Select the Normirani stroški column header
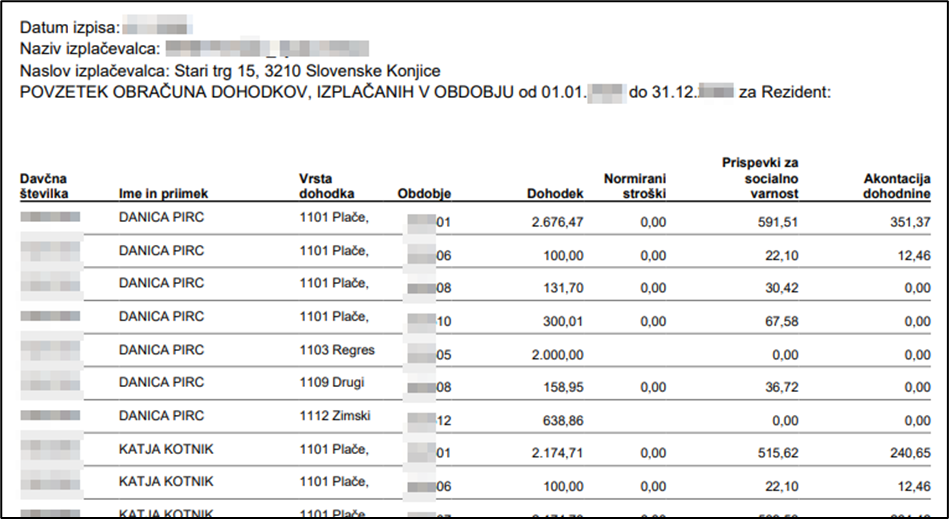The image size is (949, 519). pyautogui.click(x=635, y=186)
